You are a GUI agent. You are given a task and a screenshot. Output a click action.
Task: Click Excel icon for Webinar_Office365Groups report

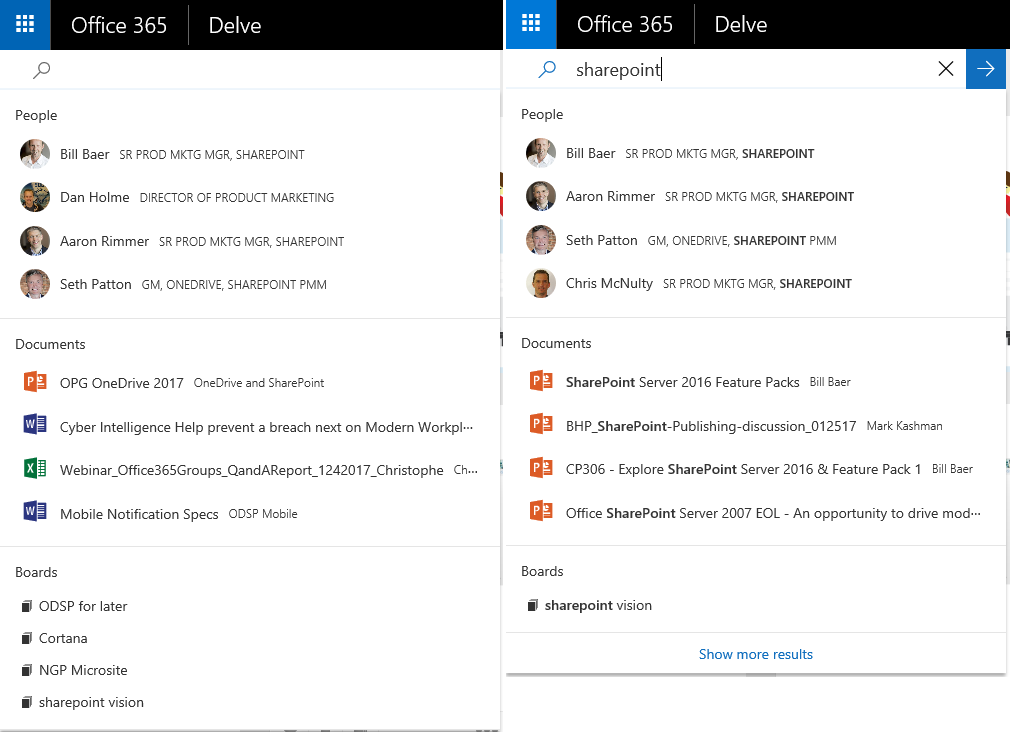pos(35,468)
